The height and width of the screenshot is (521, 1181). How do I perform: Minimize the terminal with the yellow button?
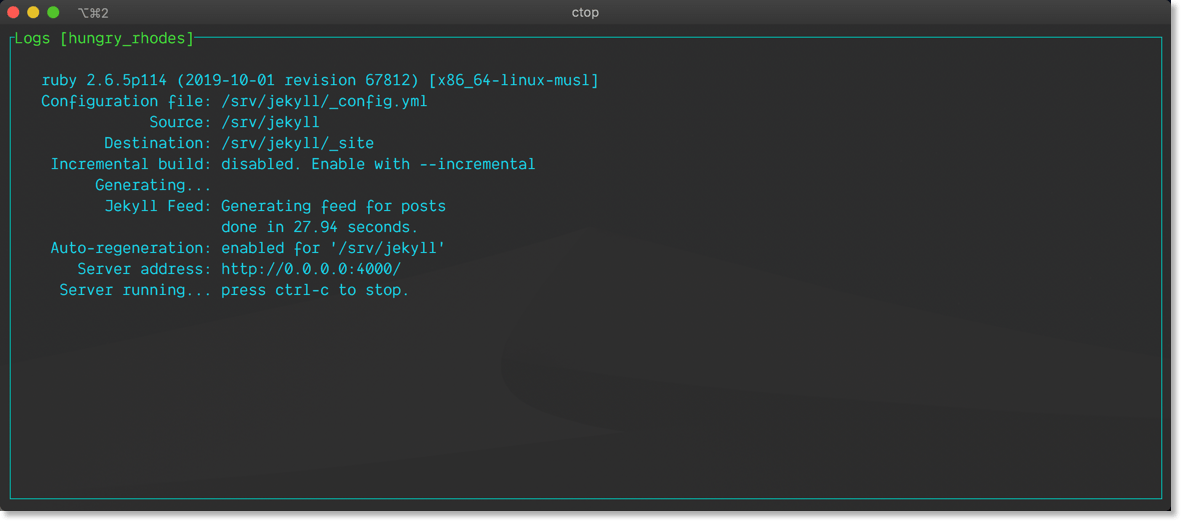tap(33, 12)
